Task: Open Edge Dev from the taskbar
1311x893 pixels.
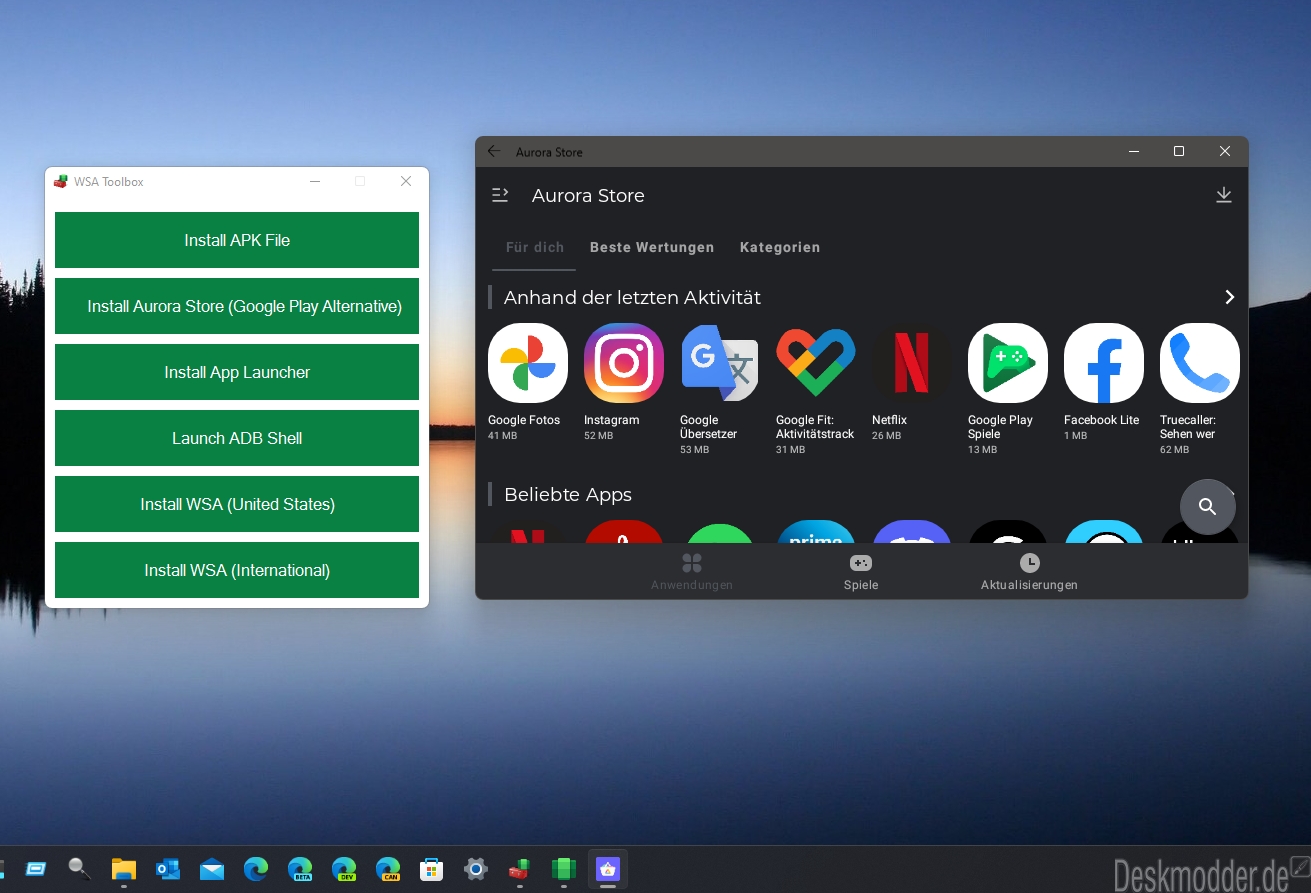Action: point(344,868)
